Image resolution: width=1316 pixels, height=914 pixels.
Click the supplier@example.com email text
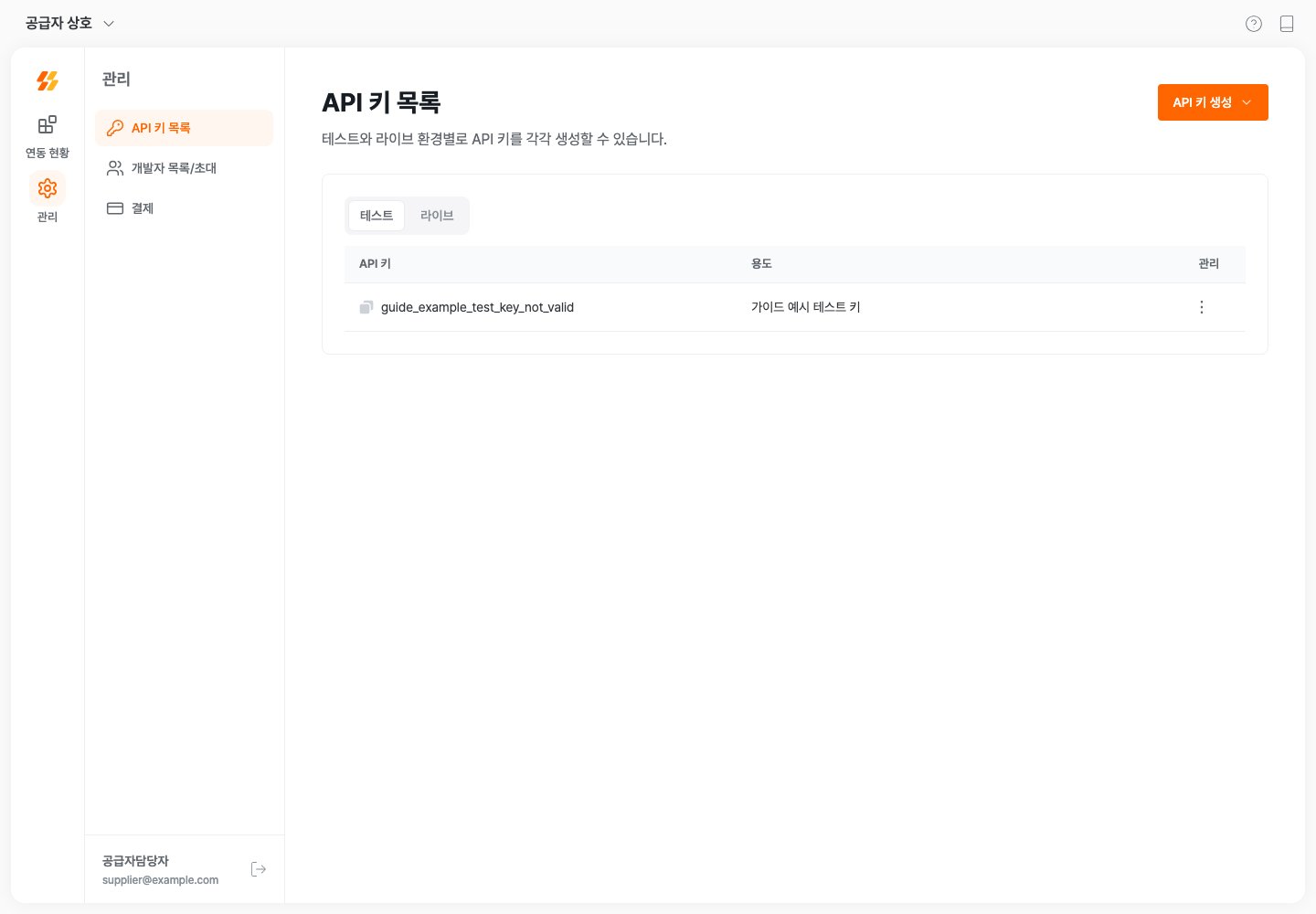tap(160, 880)
